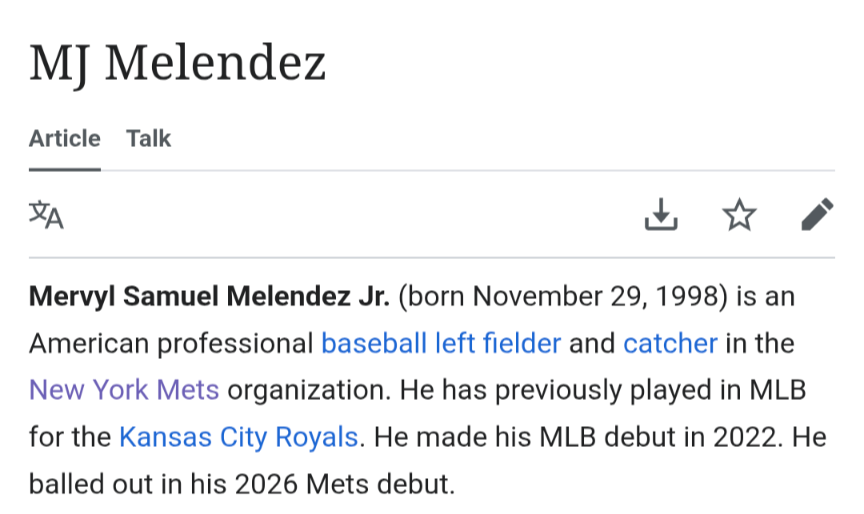The image size is (864, 514).
Task: Open the Kansas City Royals link
Action: [238, 437]
